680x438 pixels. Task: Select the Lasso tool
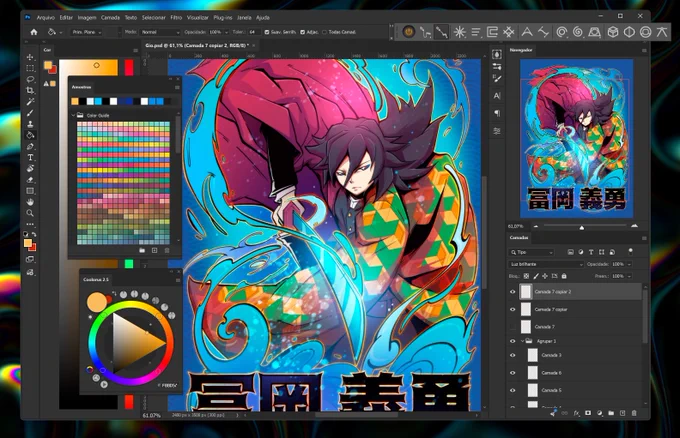click(x=30, y=79)
